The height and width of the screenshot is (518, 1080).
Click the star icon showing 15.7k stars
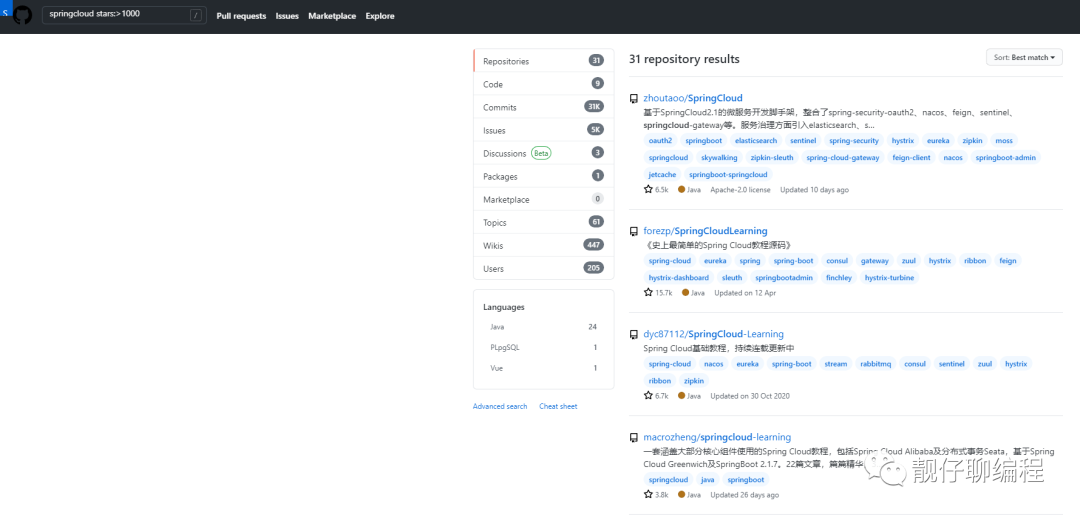(648, 293)
